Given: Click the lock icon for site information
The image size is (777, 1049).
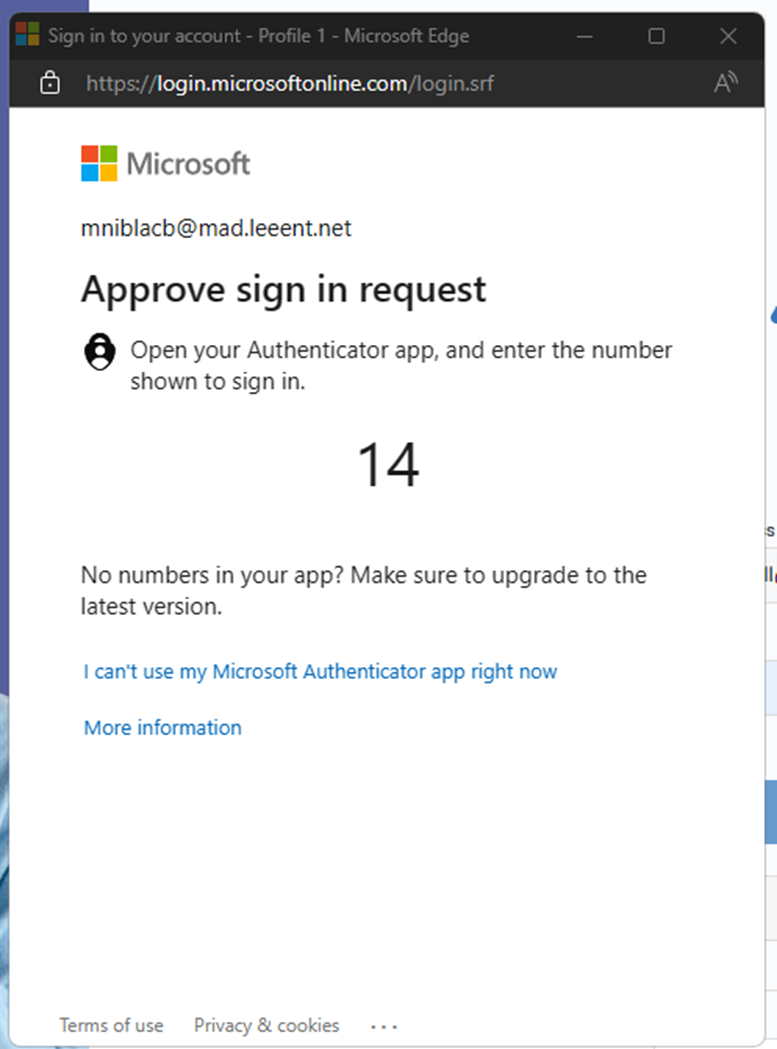Looking at the screenshot, I should coord(49,84).
